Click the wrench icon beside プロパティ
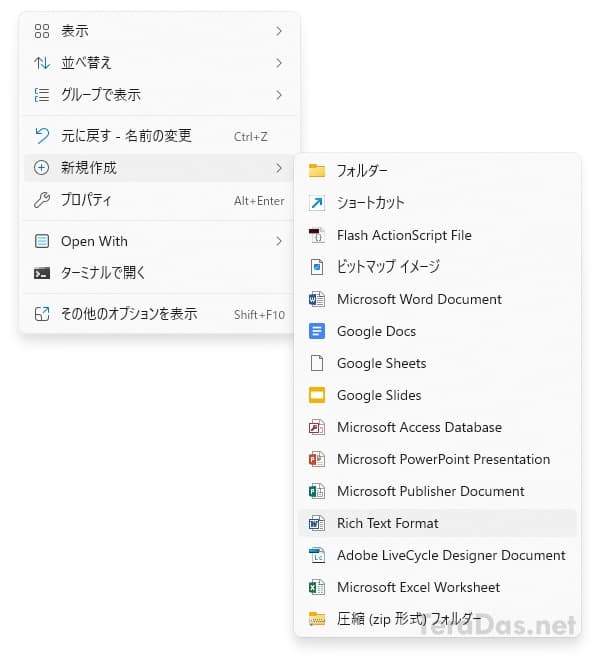Screen dimensions: 600x659 click(42, 200)
